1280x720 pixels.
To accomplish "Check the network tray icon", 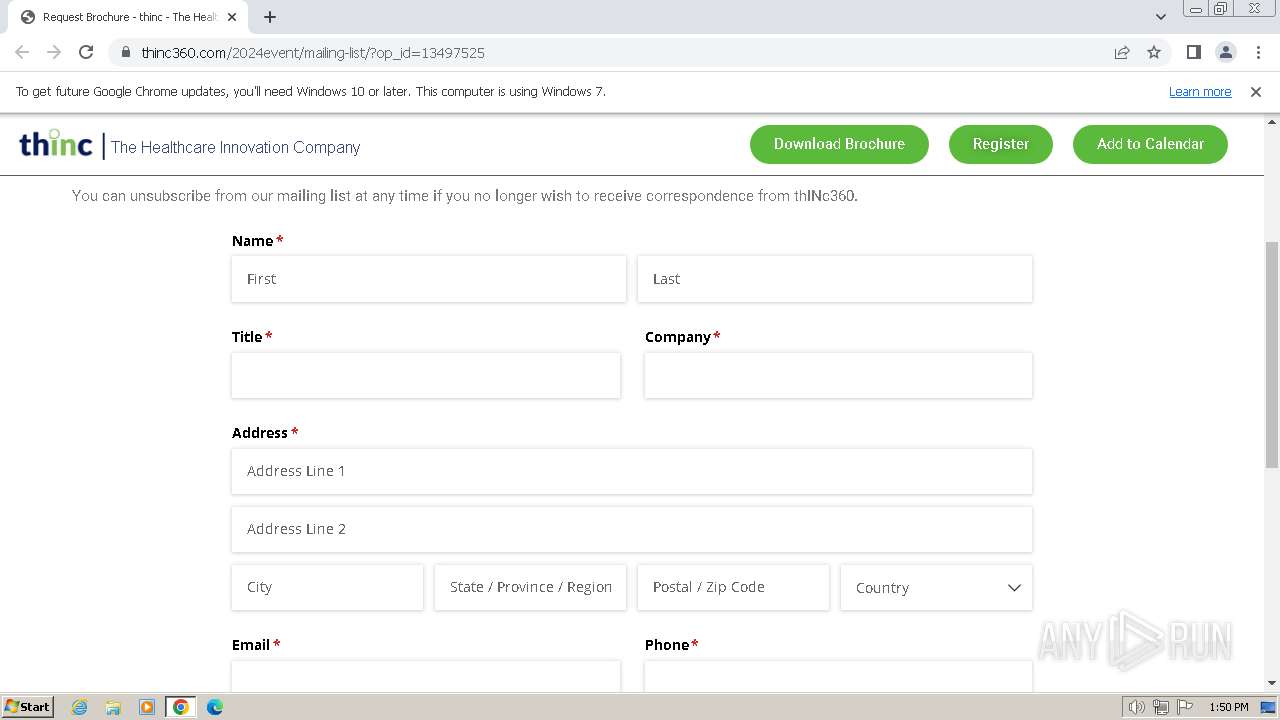I will click(1161, 707).
